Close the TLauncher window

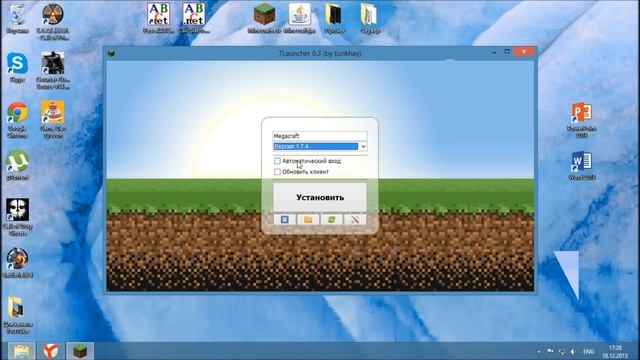524,51
